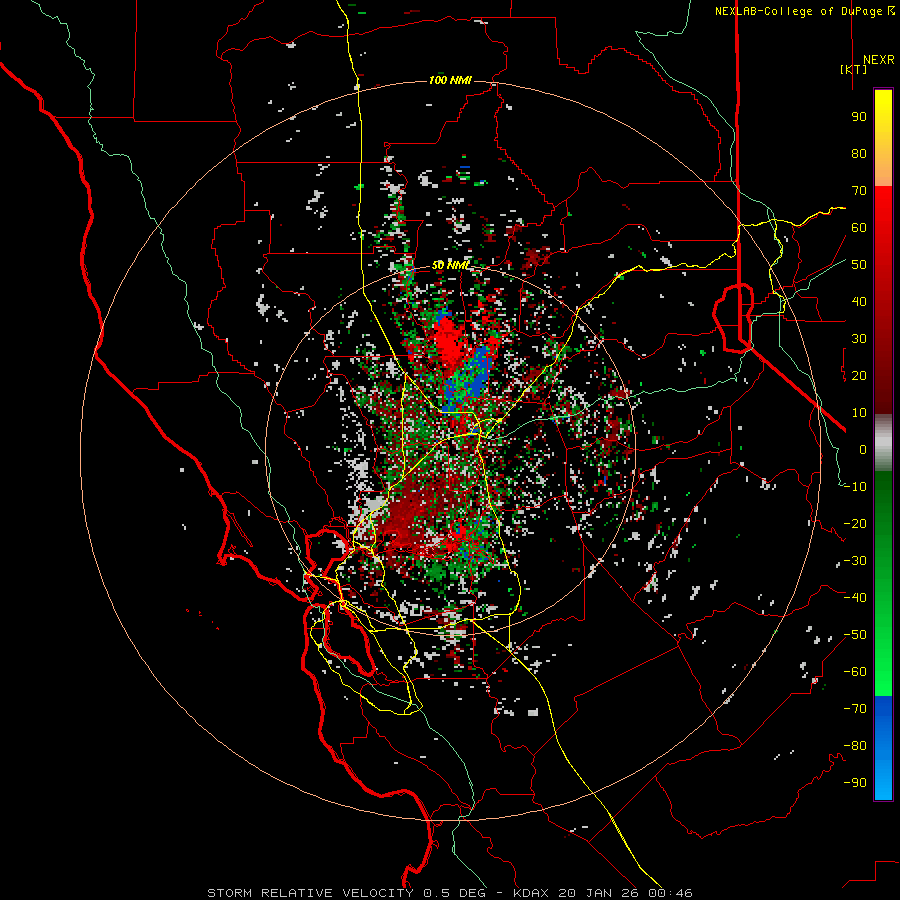Click the 20 JAN 26 date in the footer
The image size is (900, 900).
tap(598, 893)
